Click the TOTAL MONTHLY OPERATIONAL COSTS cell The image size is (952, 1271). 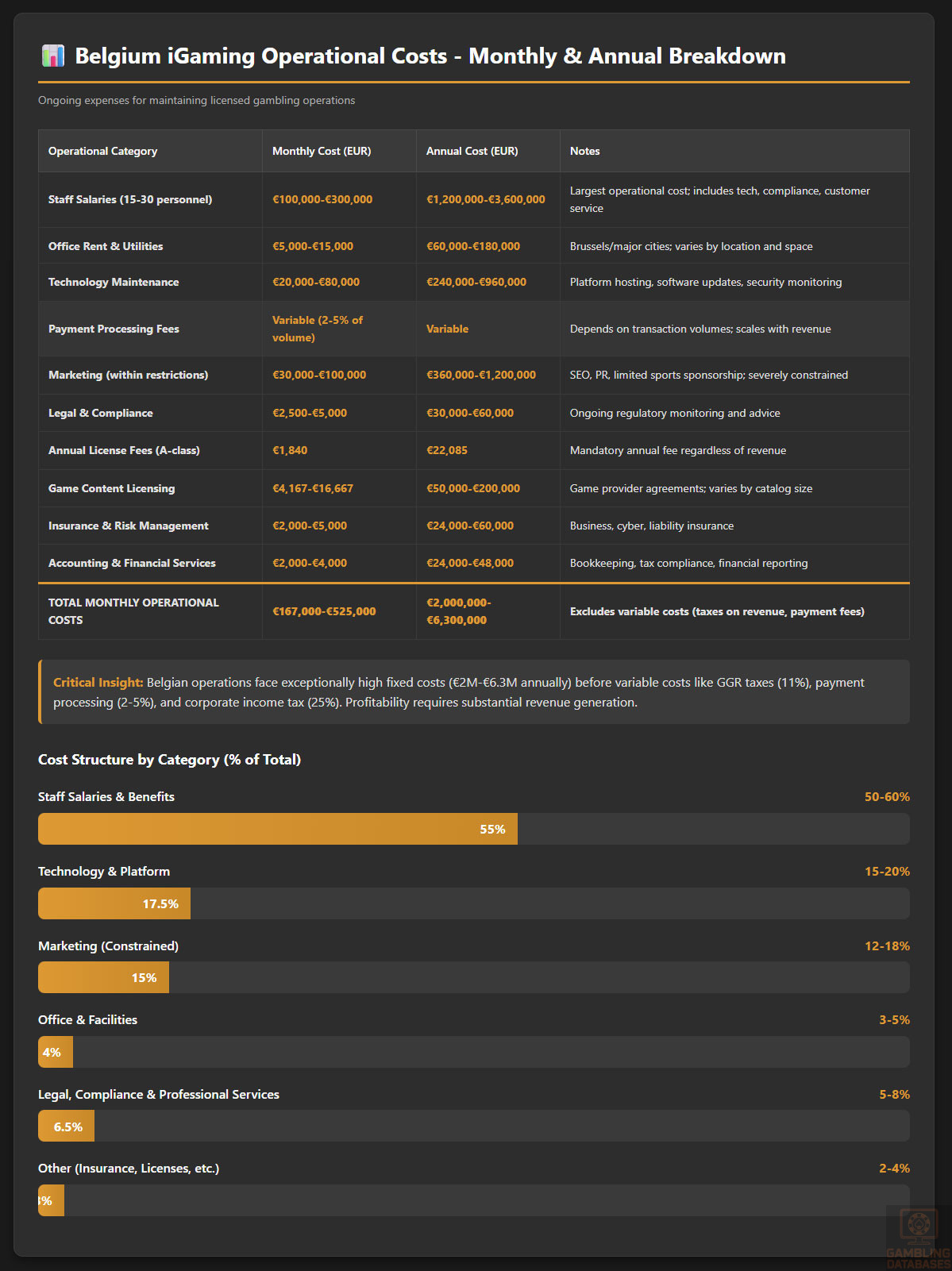pyautogui.click(x=133, y=611)
